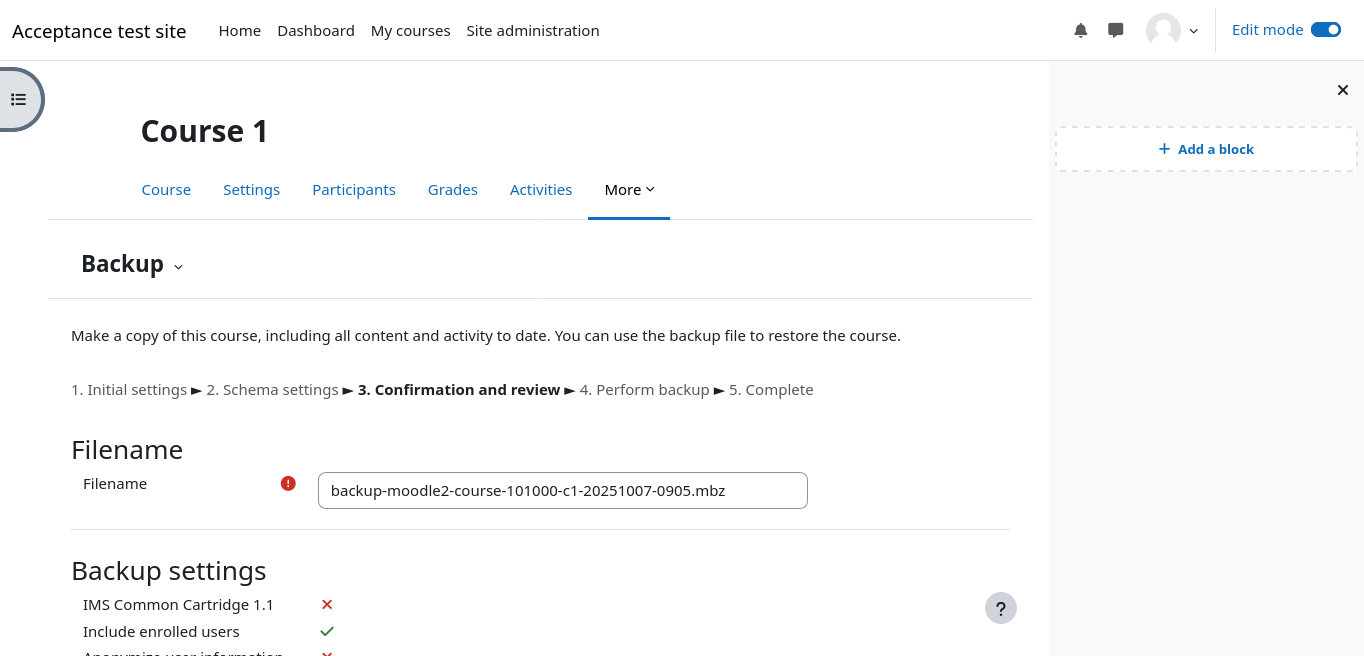The height and width of the screenshot is (656, 1364).
Task: Click the red X beside IMS Common Cartridge
Action: (x=327, y=605)
